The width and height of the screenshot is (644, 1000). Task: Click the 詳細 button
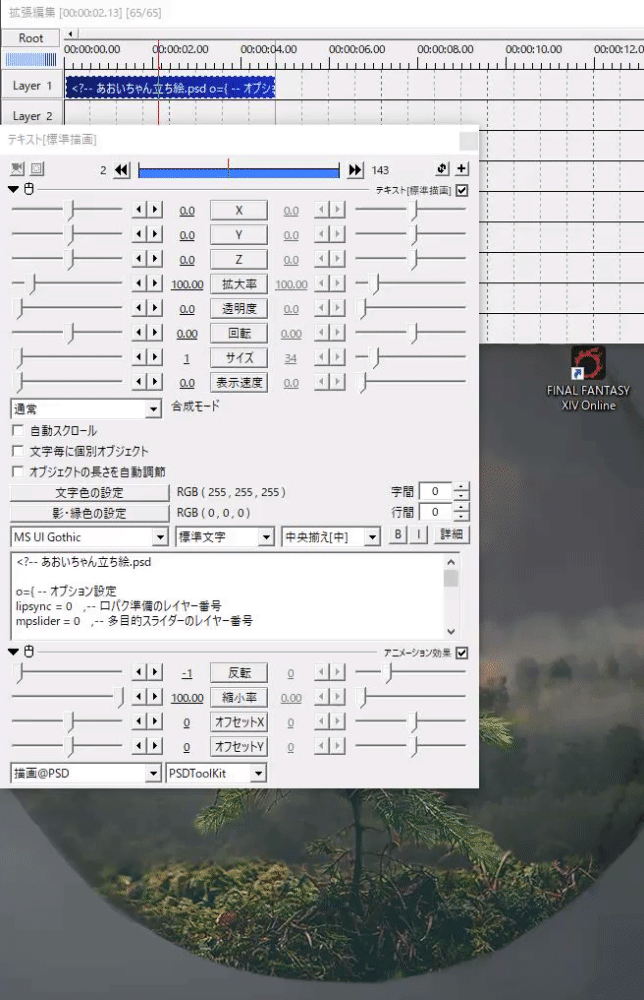(451, 534)
